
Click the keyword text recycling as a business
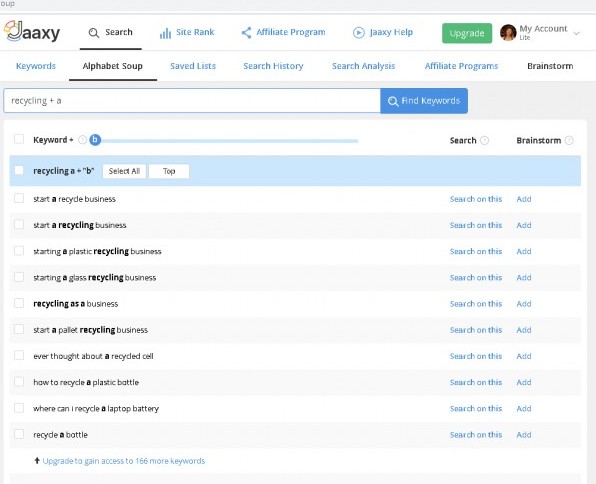click(76, 304)
